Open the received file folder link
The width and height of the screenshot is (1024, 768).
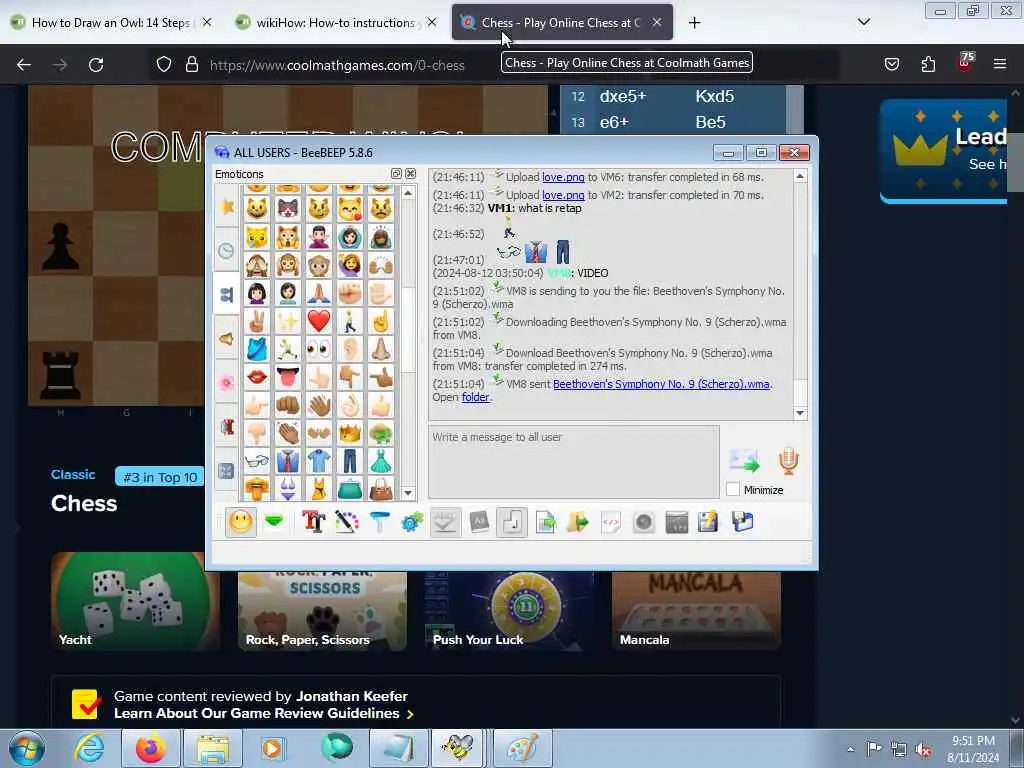pos(475,397)
